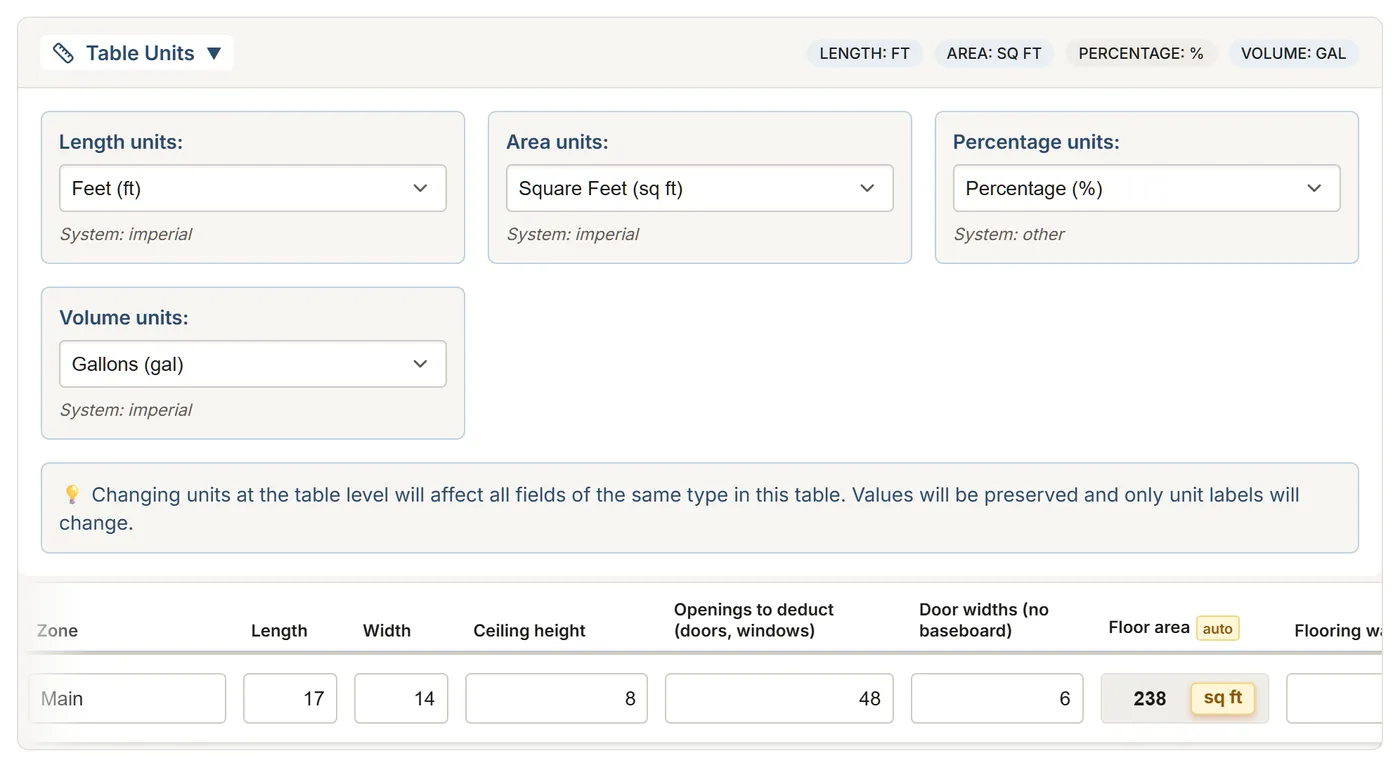Click the Percentage units: label
Image resolution: width=1400 pixels, height=767 pixels.
[x=1036, y=142]
